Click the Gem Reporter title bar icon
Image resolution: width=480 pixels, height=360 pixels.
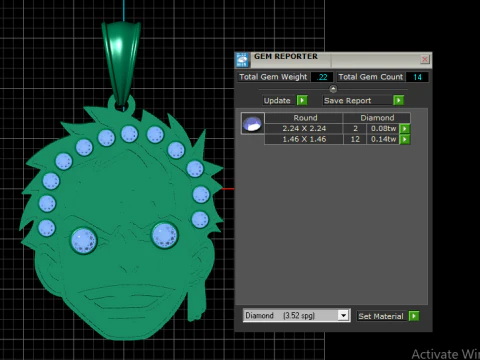tap(242, 60)
